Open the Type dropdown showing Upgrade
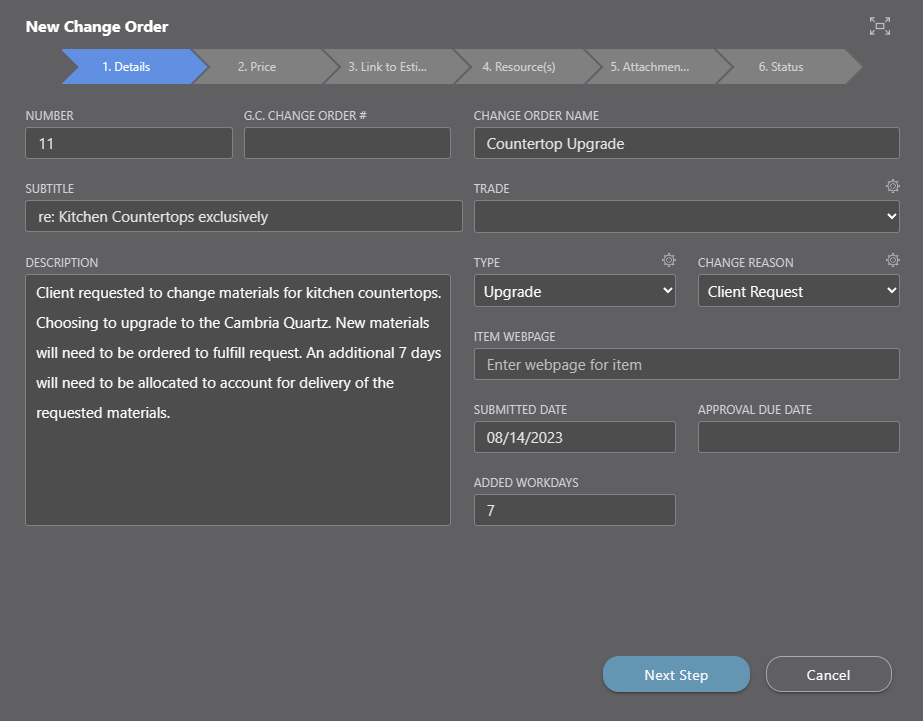 574,291
